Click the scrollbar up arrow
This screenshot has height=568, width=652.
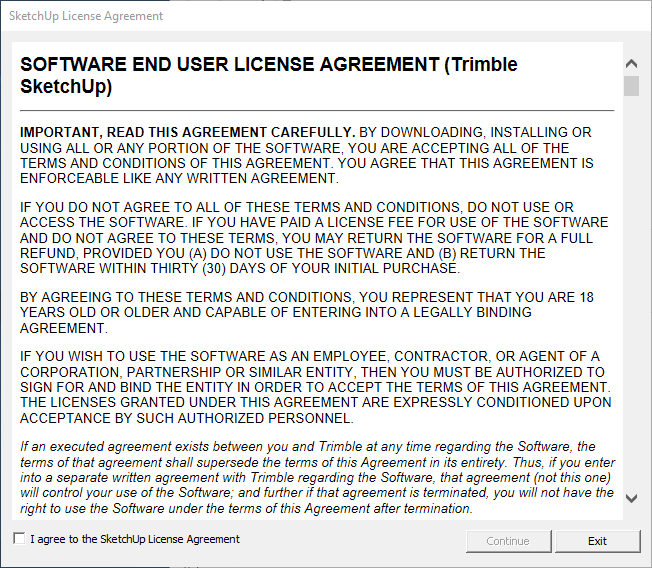[631, 64]
